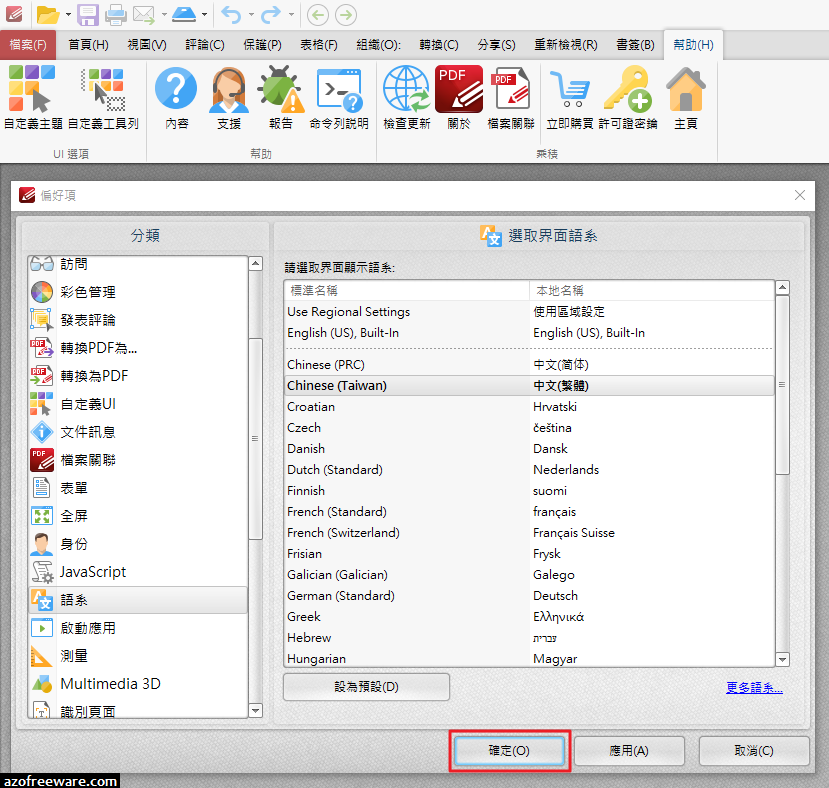Open the 更多語系 link
Image resolution: width=829 pixels, height=788 pixels.
pos(753,687)
